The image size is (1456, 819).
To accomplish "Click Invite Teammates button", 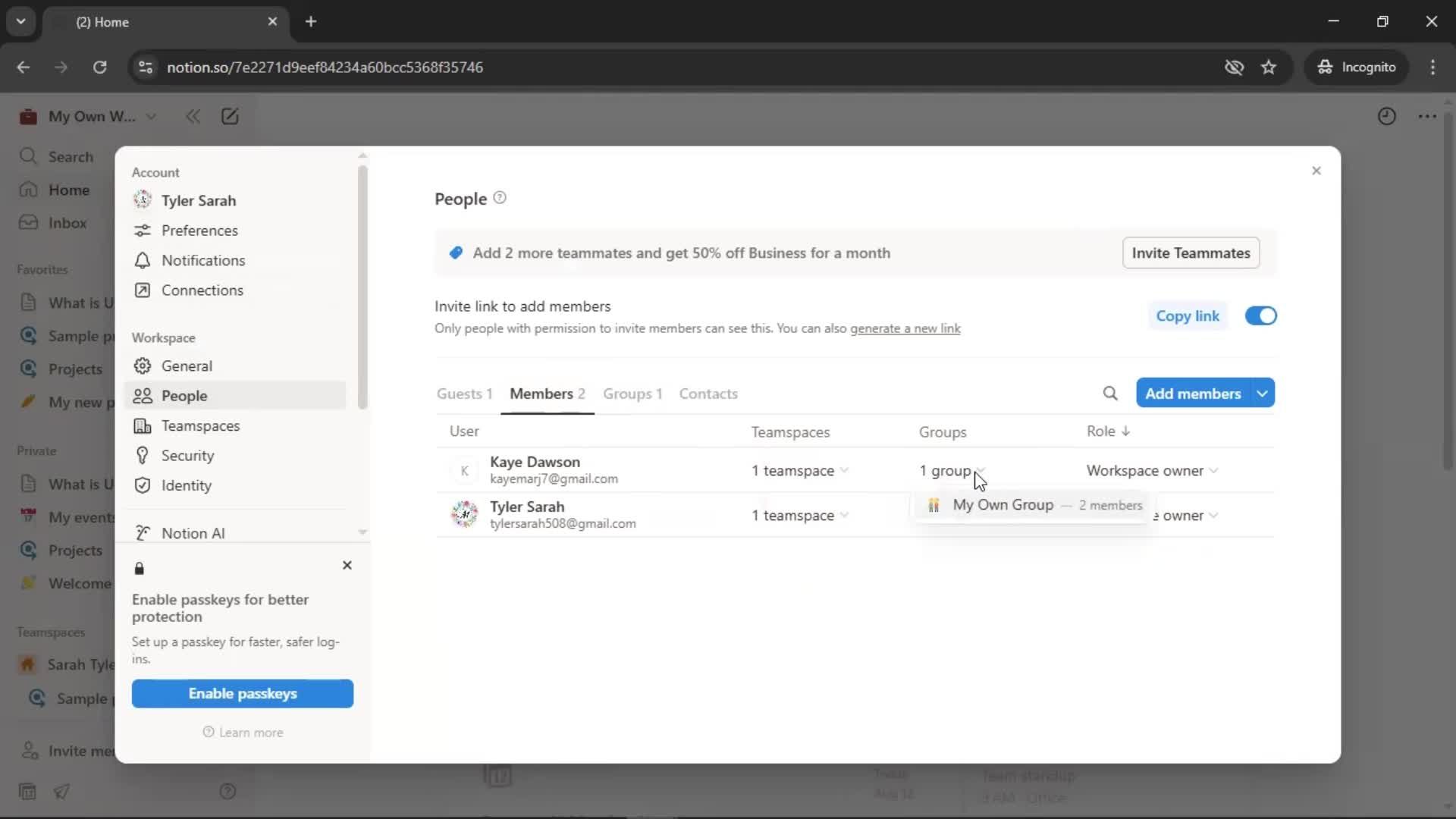I will click(x=1191, y=253).
